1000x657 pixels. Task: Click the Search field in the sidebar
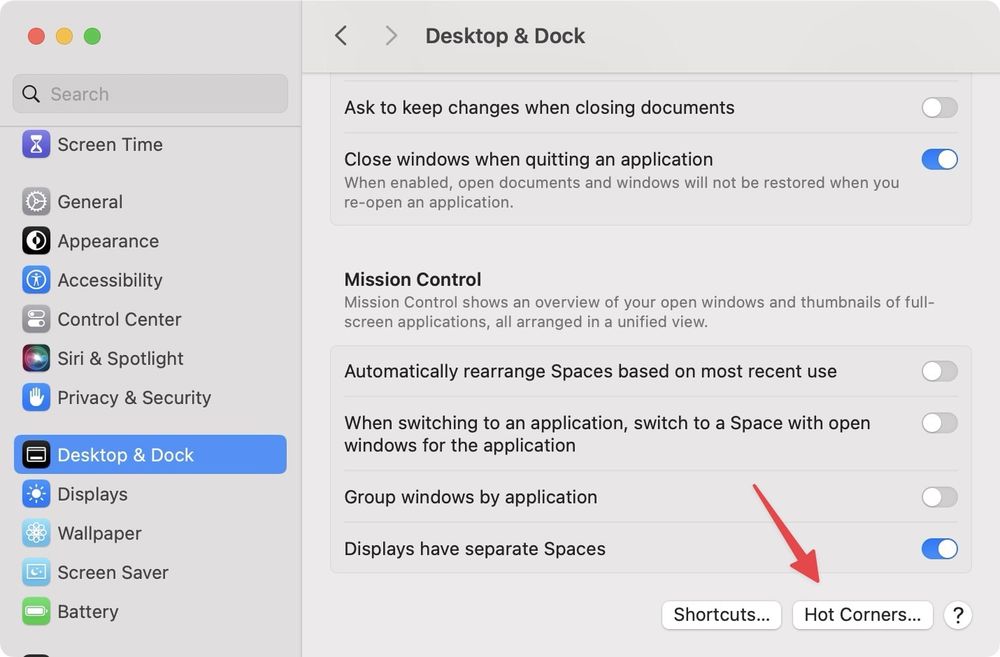pos(149,93)
